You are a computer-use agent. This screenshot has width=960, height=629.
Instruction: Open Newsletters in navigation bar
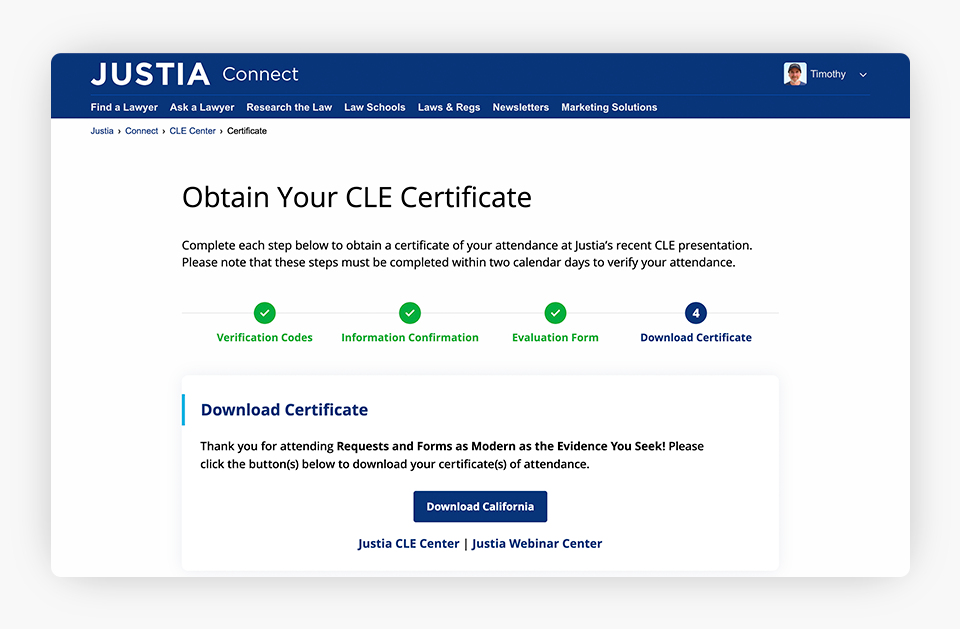[520, 107]
